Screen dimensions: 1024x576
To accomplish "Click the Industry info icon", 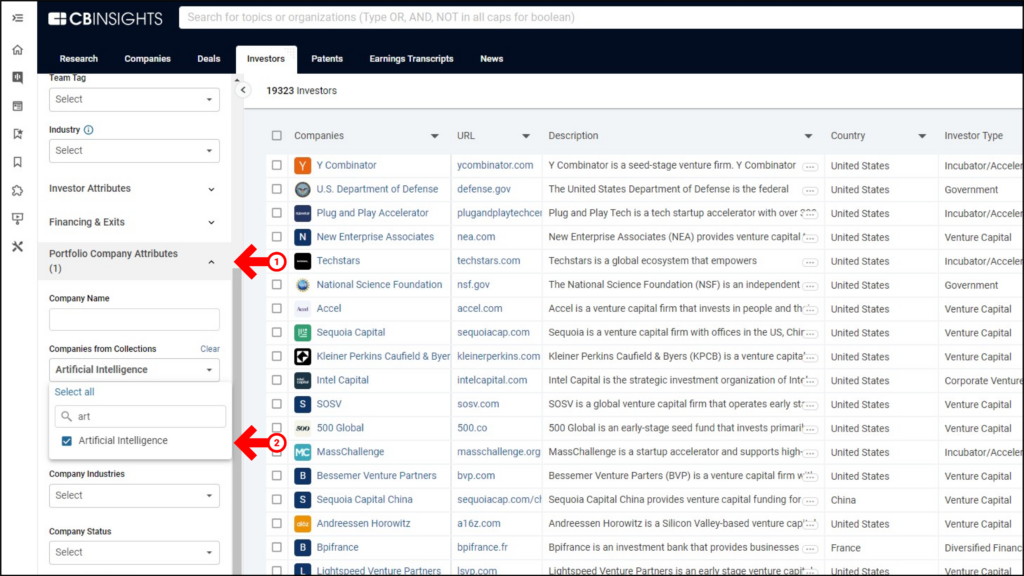I will point(89,130).
